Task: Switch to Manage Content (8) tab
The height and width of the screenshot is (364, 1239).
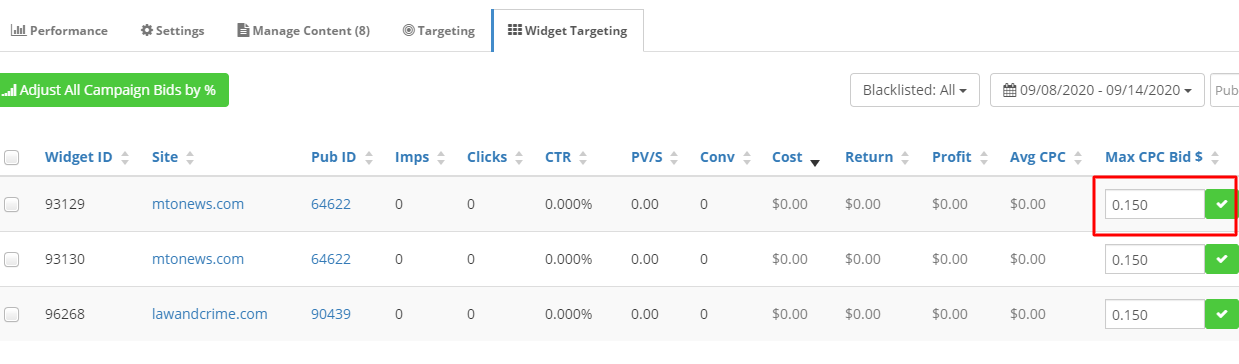Action: click(x=303, y=30)
